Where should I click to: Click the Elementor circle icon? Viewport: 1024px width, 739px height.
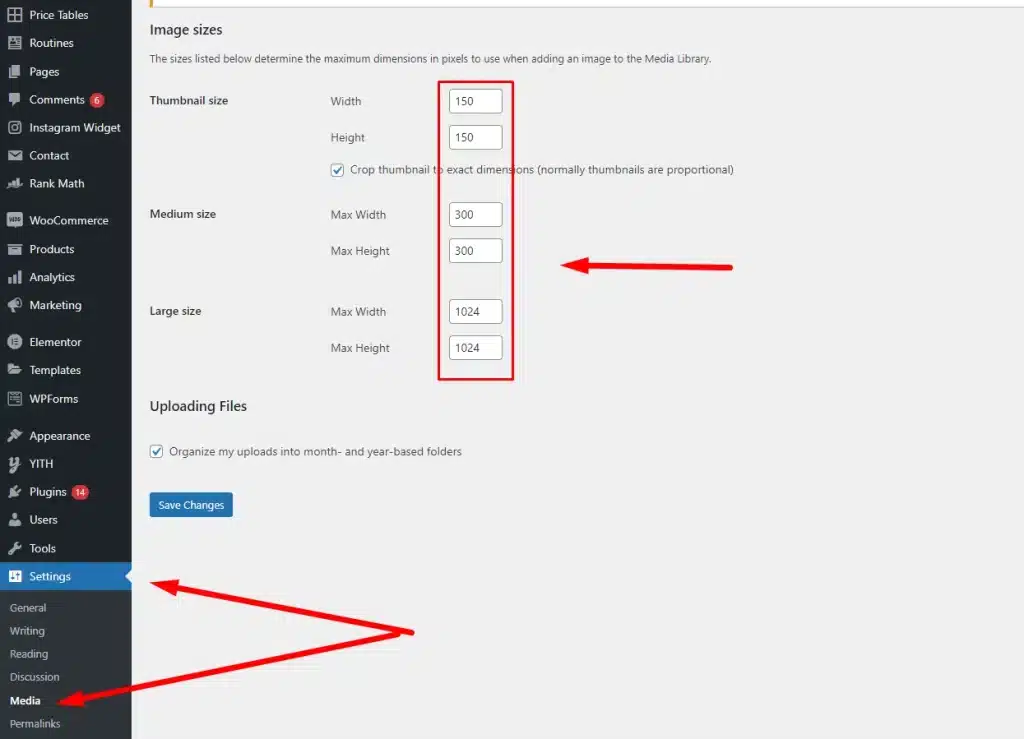coord(14,341)
